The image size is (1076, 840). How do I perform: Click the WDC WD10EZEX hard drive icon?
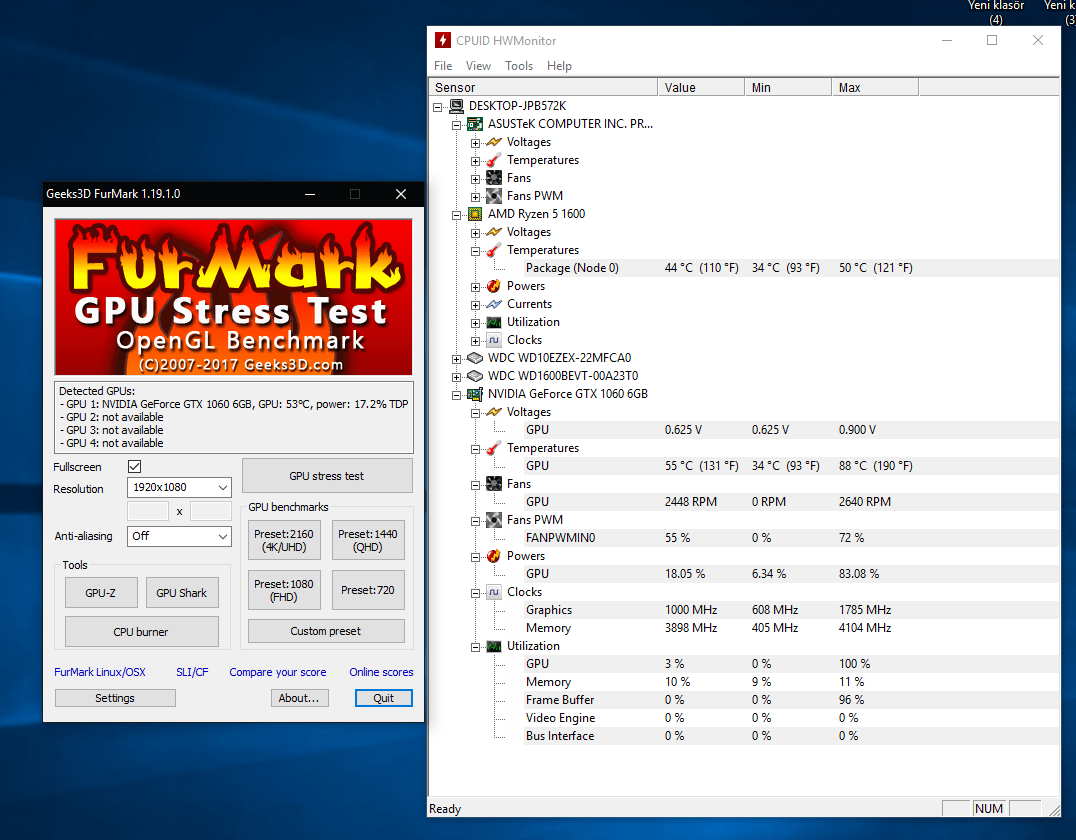pos(475,358)
